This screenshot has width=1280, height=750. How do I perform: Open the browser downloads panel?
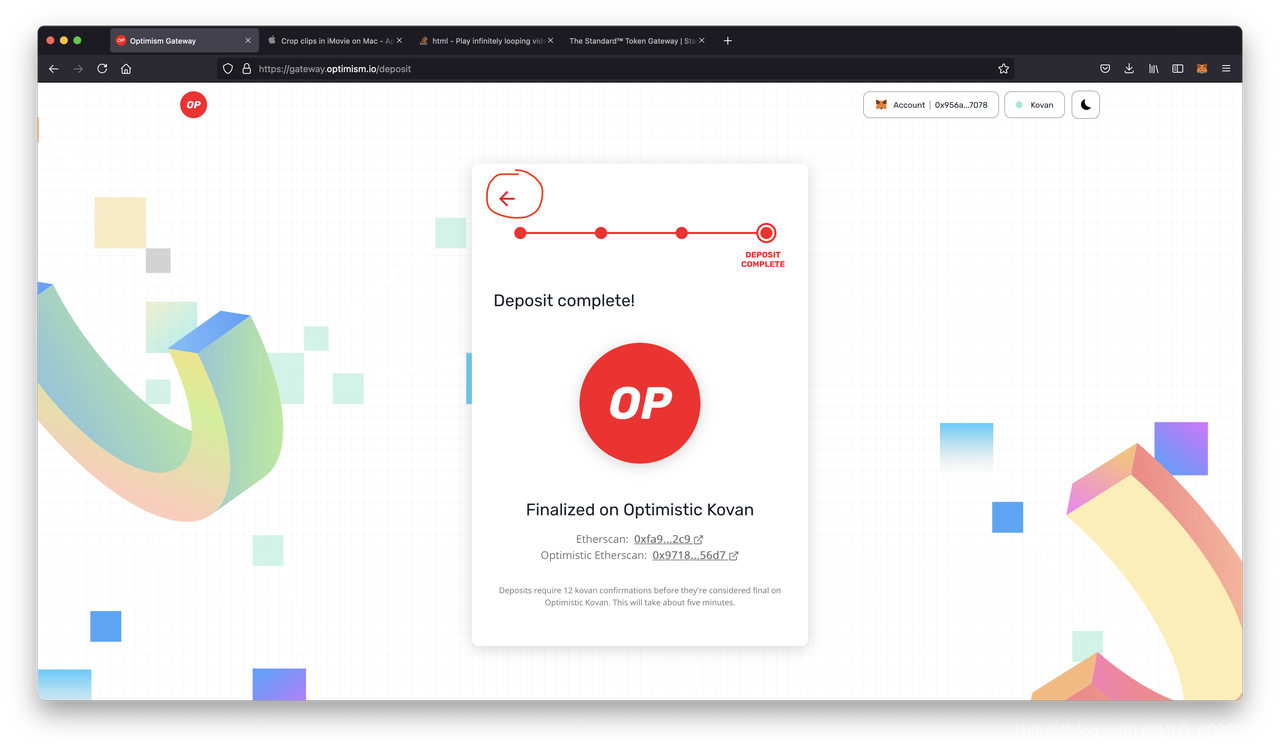coord(1129,69)
